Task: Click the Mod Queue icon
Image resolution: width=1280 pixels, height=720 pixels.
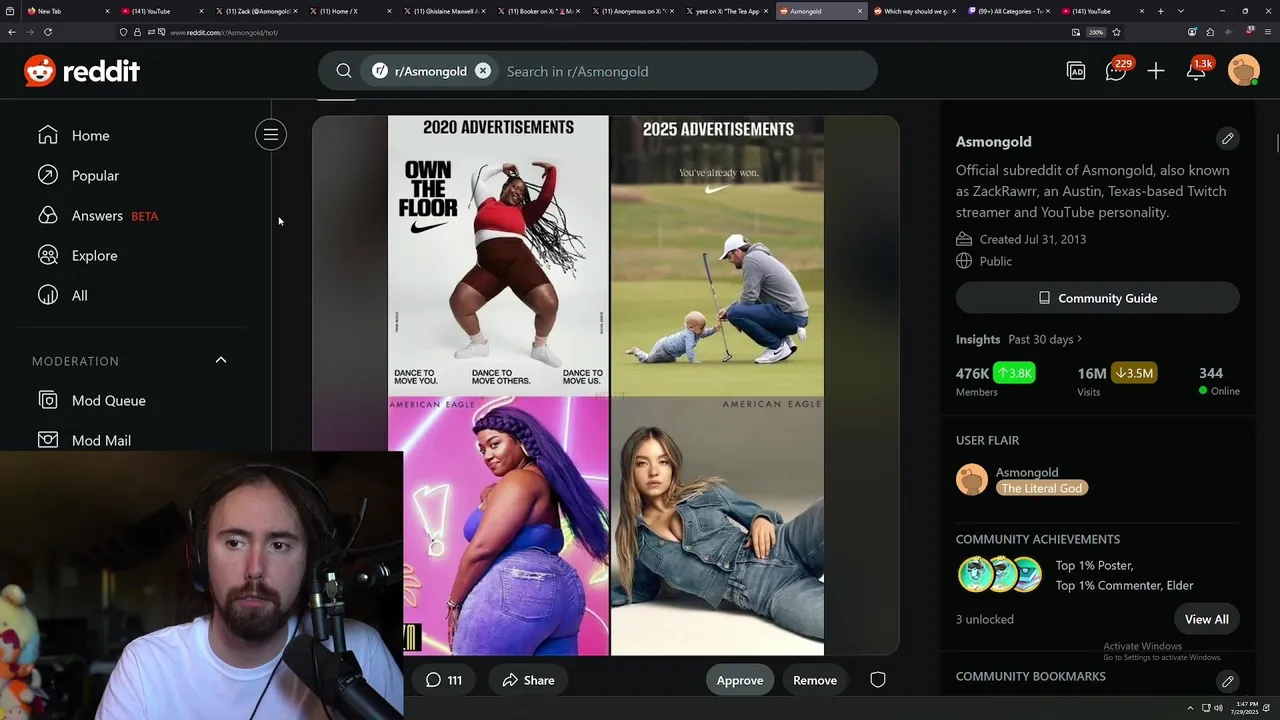Action: [48, 400]
